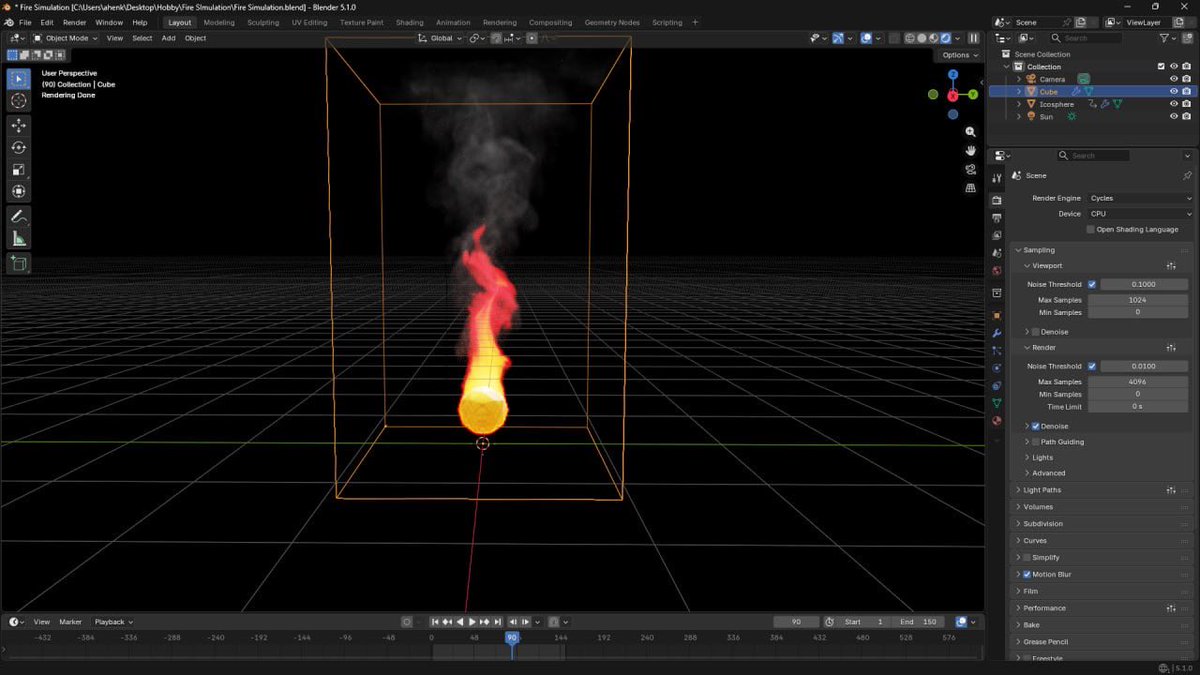Hide Icosphere in viewport via eye icon
The image size is (1200, 675).
[1174, 104]
